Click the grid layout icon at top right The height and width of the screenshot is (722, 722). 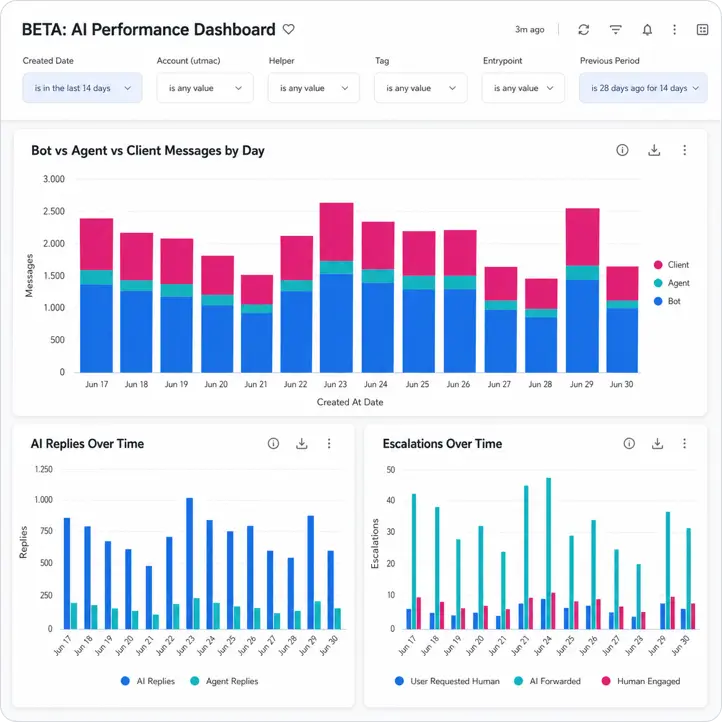[702, 30]
